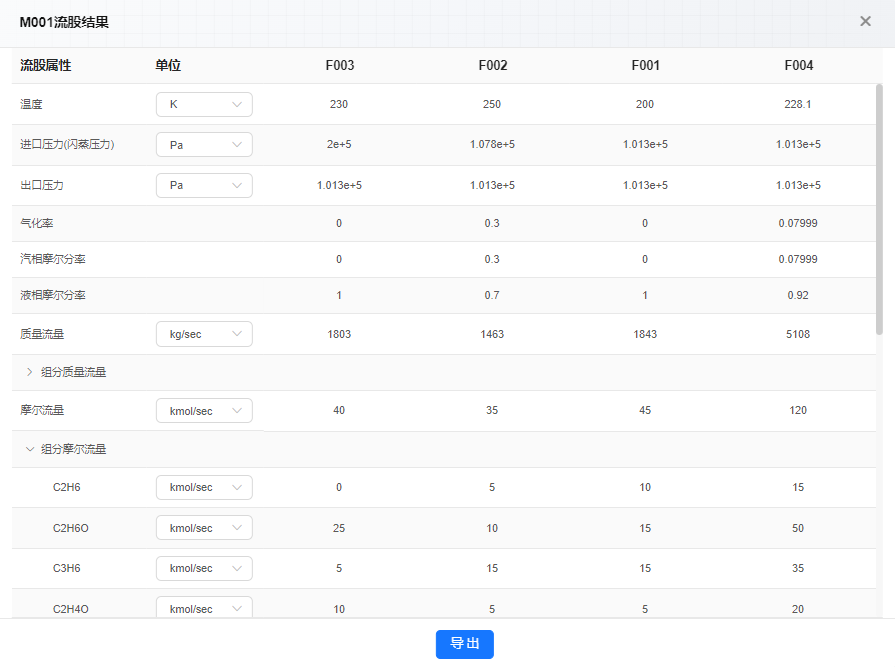895x667 pixels.
Task: Select the F004 column header
Action: tap(799, 66)
